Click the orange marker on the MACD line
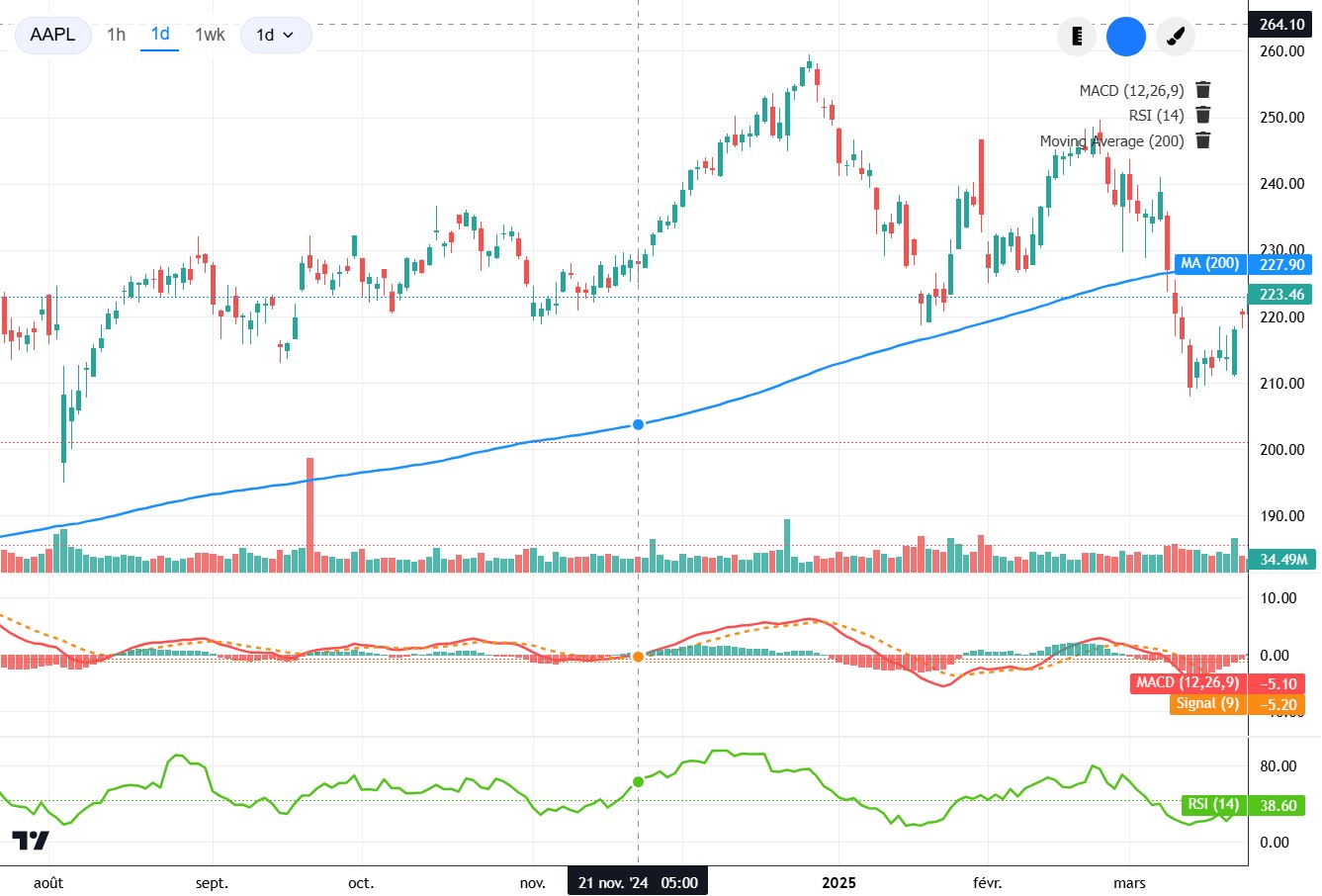Image resolution: width=1322 pixels, height=896 pixels. [x=638, y=657]
